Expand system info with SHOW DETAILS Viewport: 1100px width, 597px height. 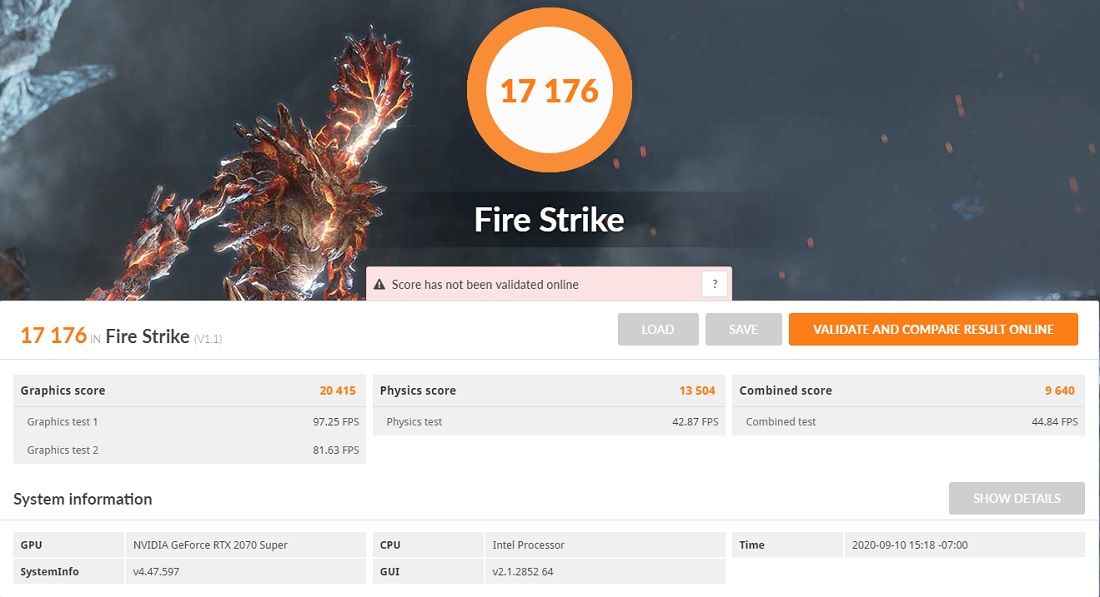click(1016, 498)
